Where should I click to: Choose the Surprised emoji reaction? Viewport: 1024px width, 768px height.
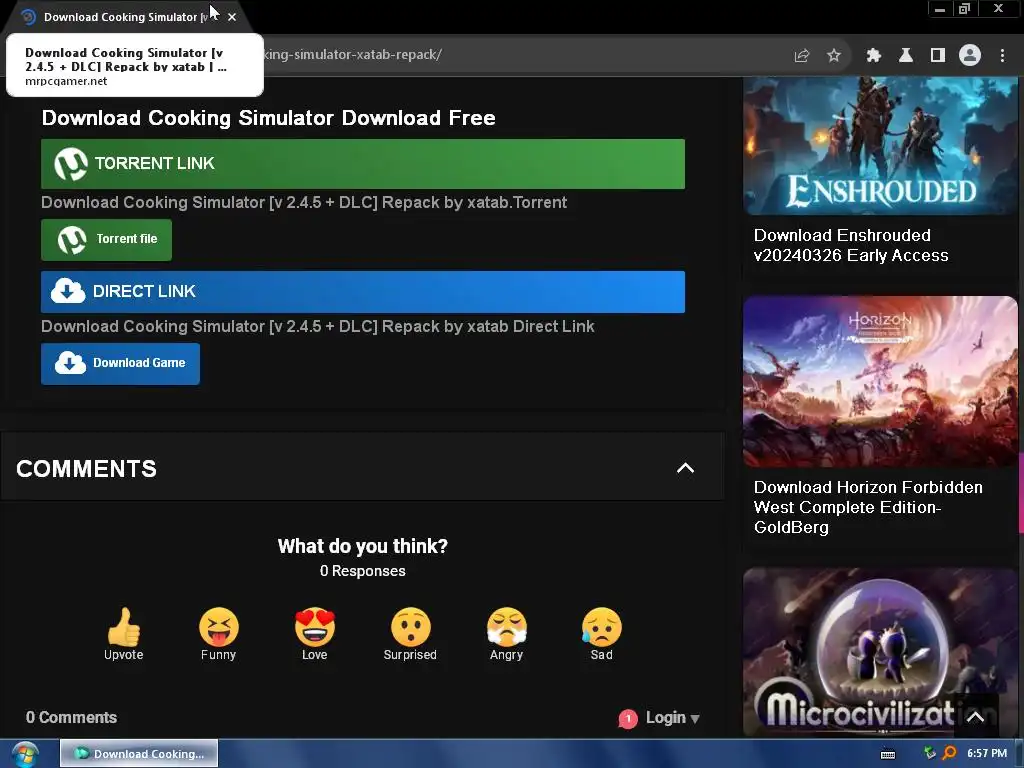pyautogui.click(x=410, y=634)
